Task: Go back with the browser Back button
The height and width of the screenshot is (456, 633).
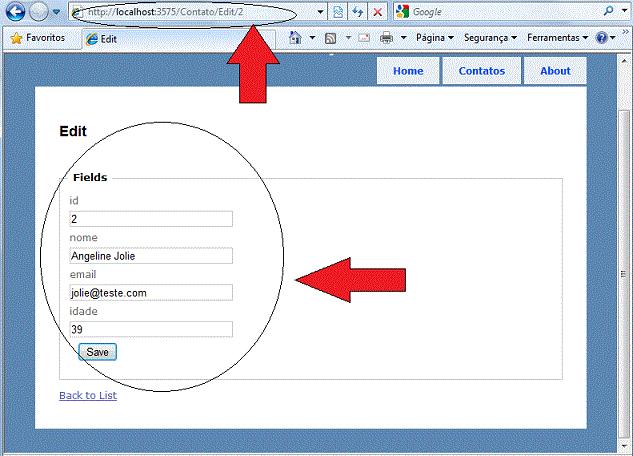Action: click(15, 11)
